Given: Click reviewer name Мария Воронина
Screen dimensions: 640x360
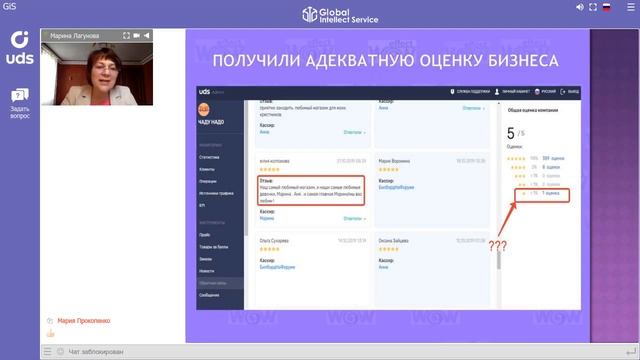Looking at the screenshot, I should [x=394, y=161].
